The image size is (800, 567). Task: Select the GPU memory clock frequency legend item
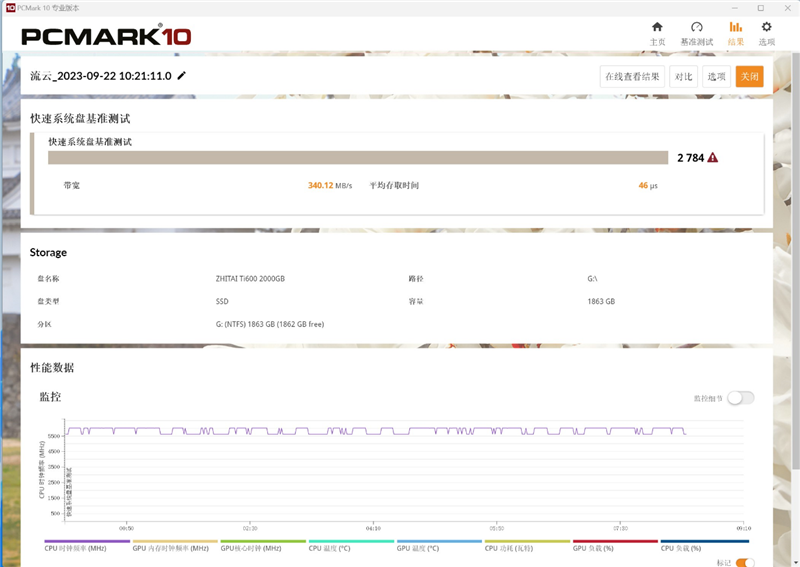point(175,546)
